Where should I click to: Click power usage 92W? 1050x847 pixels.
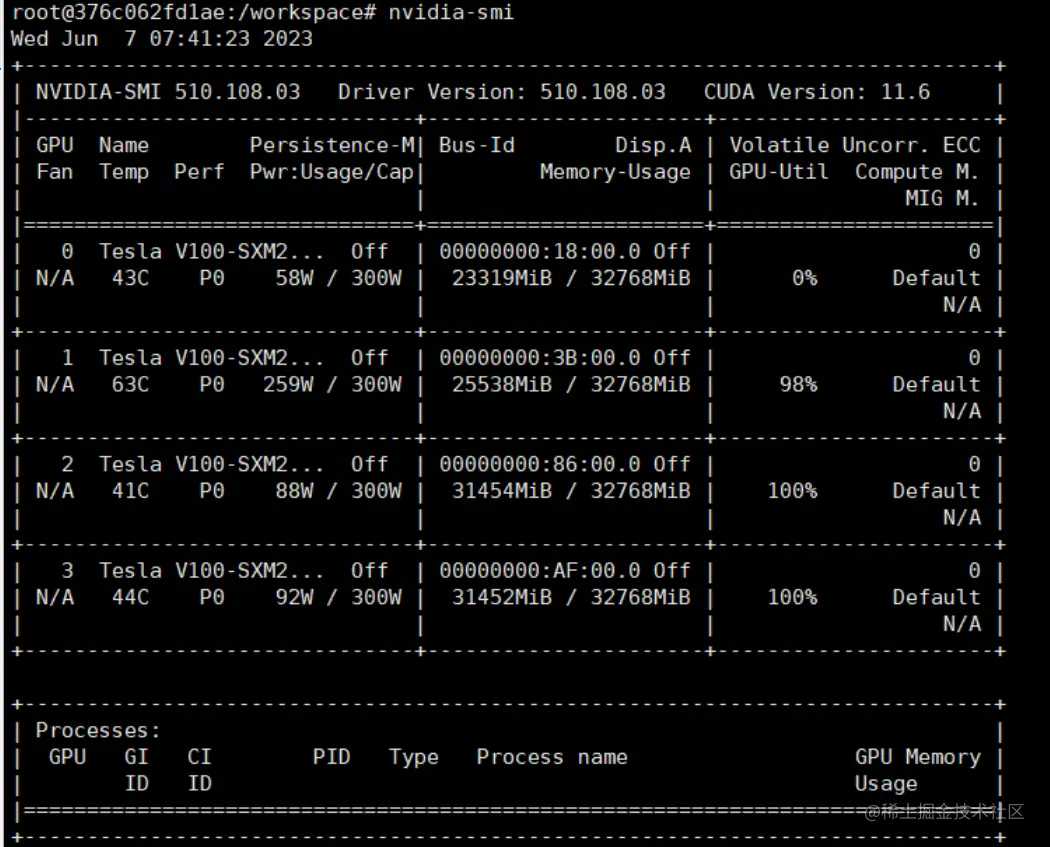(x=294, y=597)
